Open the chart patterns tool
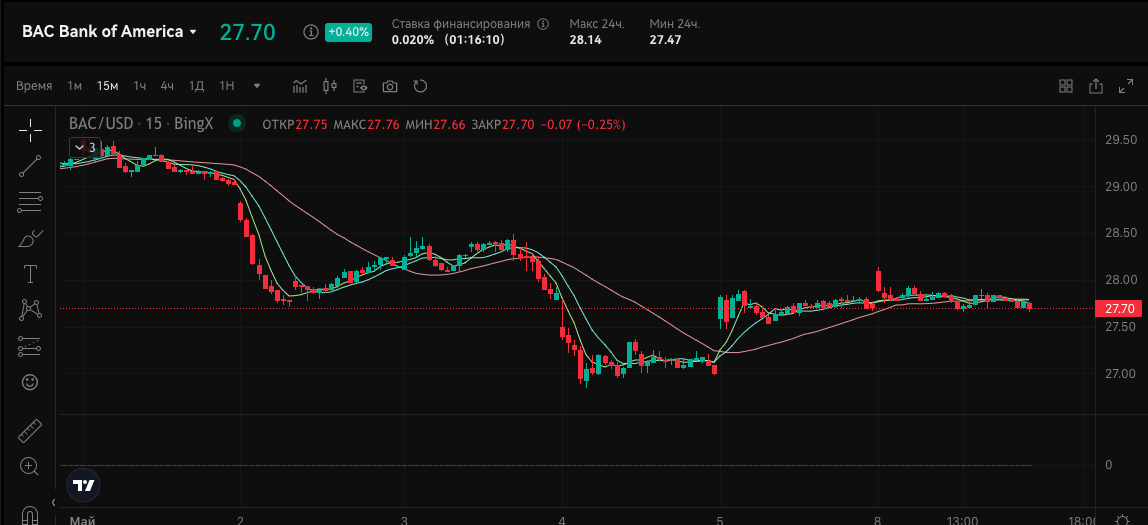 coord(30,310)
